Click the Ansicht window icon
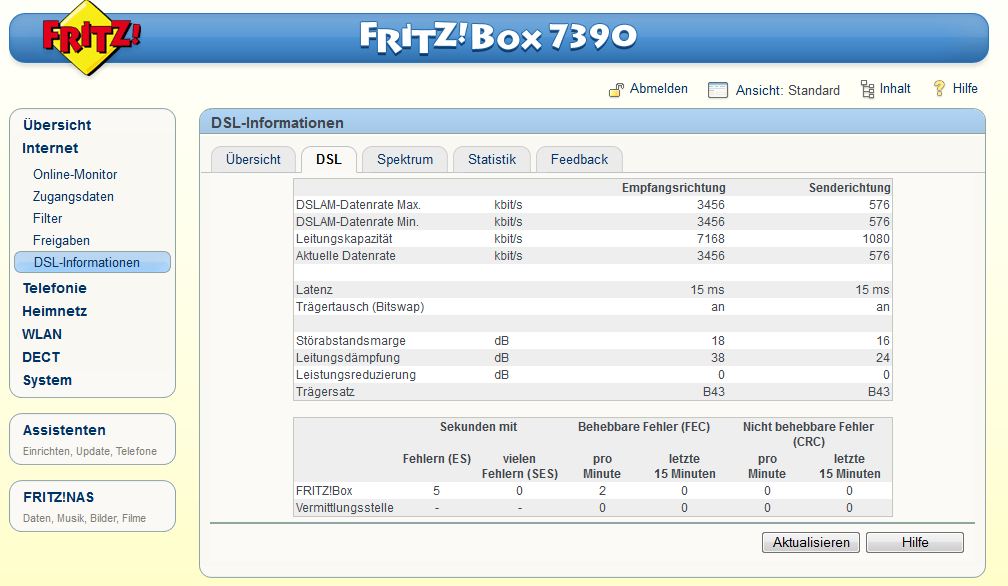1008x586 pixels. [717, 90]
